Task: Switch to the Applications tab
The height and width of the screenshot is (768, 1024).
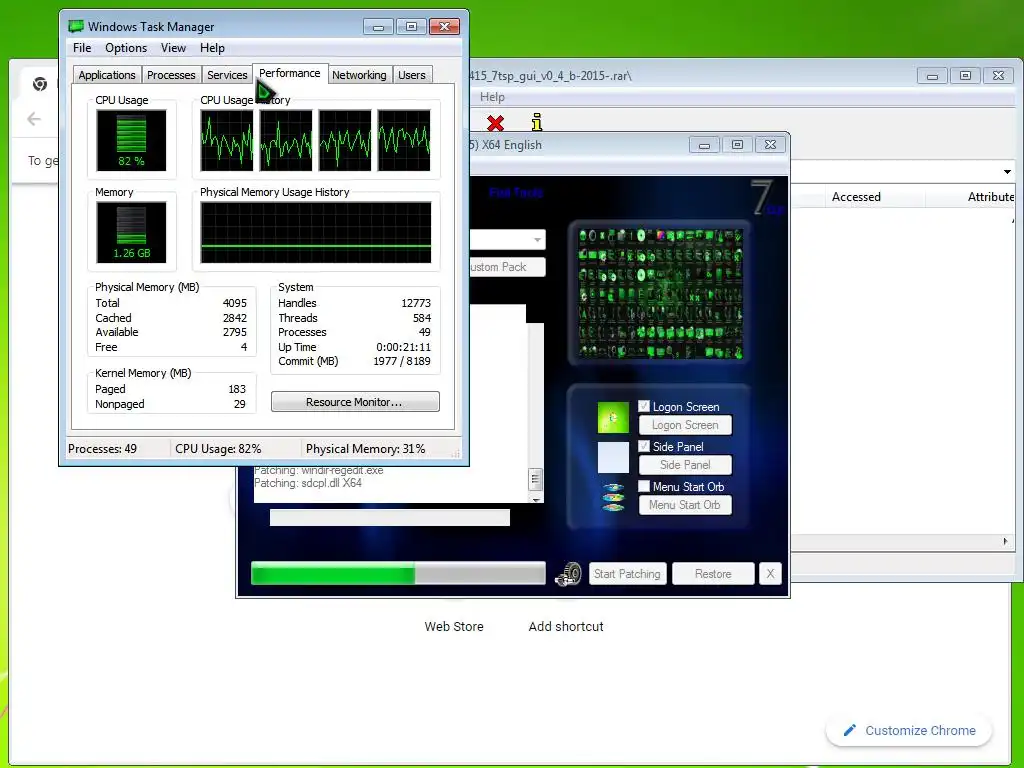Action: pos(106,75)
